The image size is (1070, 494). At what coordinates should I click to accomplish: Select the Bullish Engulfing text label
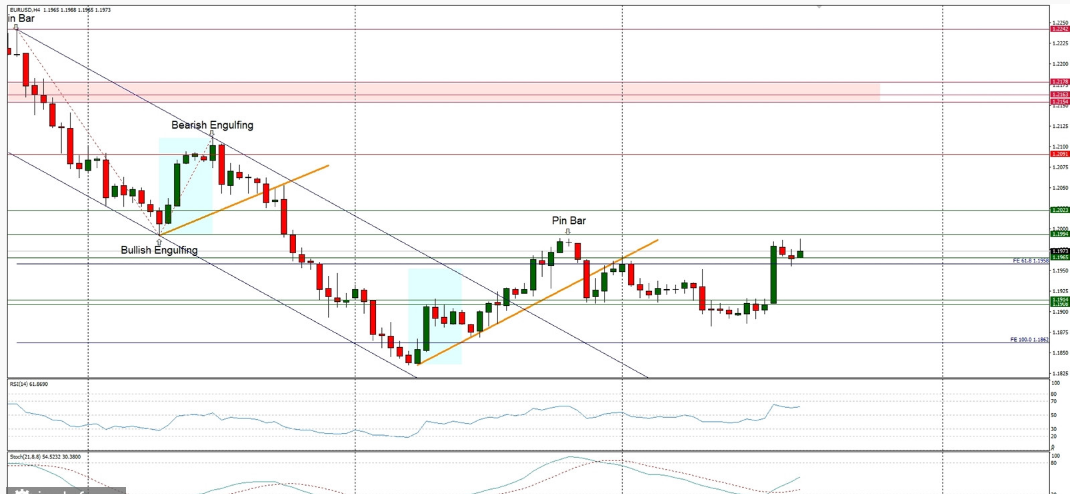159,250
